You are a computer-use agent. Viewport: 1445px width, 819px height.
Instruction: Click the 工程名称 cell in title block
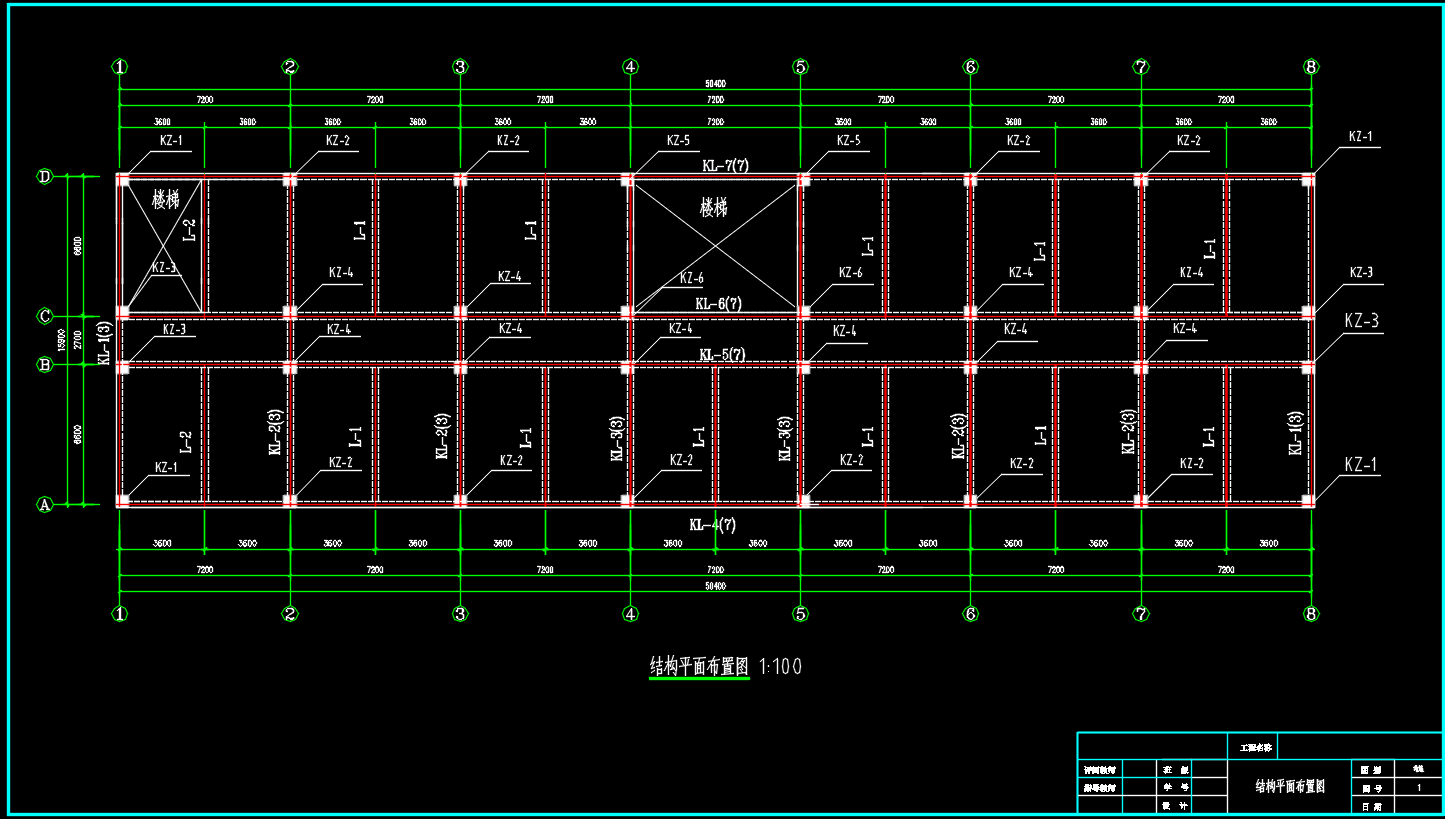pyautogui.click(x=1252, y=746)
